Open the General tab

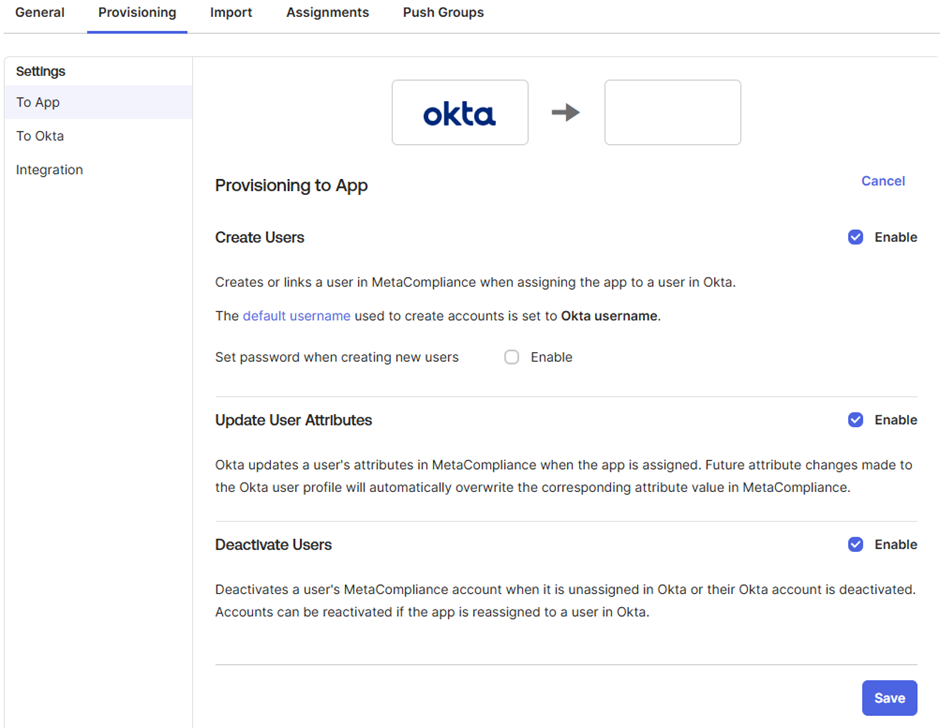40,13
